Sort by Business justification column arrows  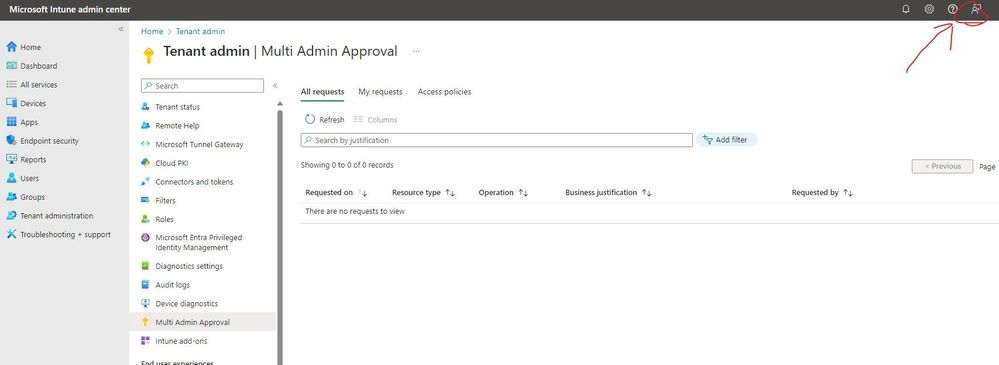(x=646, y=192)
